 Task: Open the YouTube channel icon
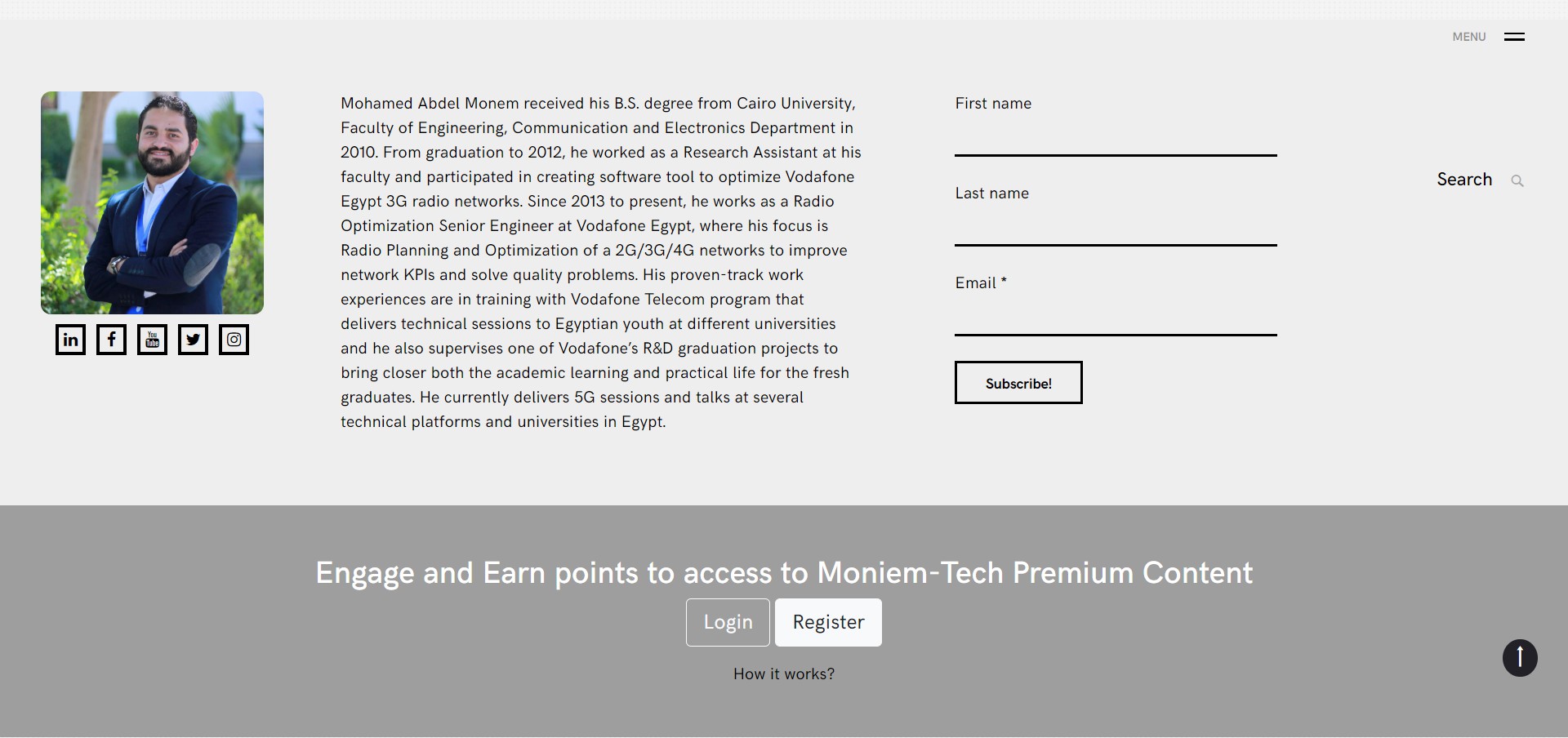[x=152, y=340]
